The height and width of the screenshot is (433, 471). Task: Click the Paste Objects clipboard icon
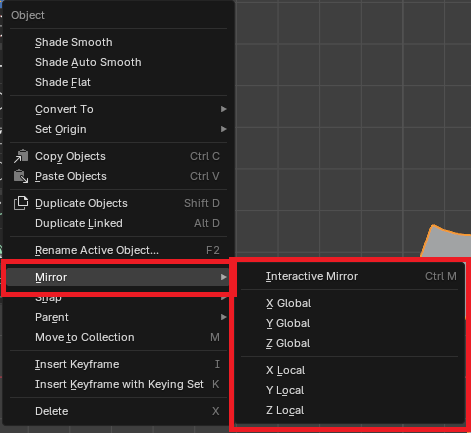tap(21, 176)
